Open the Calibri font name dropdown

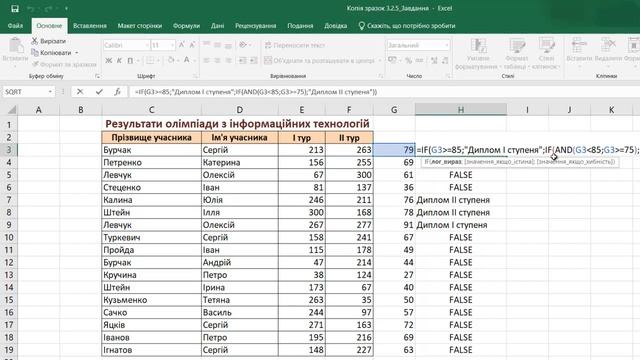click(x=147, y=45)
